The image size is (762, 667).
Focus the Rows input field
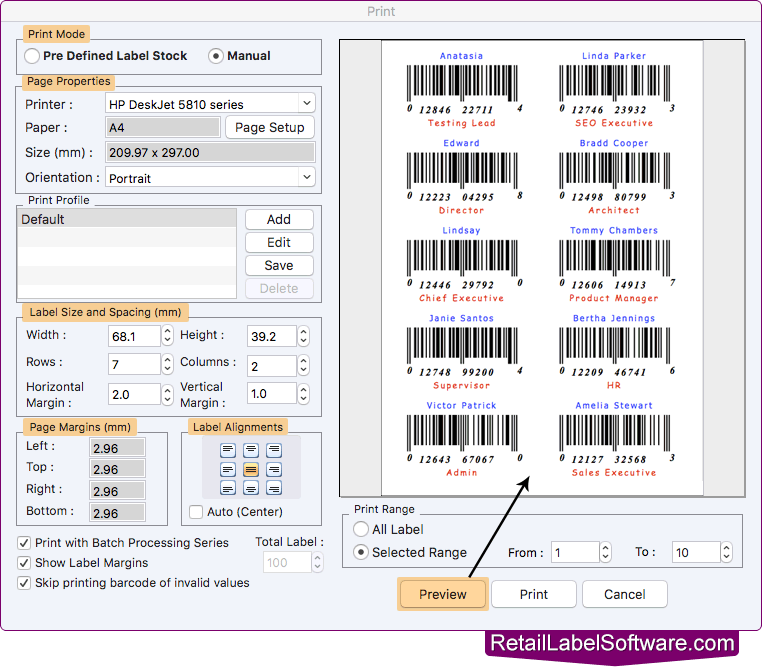pyautogui.click(x=135, y=364)
